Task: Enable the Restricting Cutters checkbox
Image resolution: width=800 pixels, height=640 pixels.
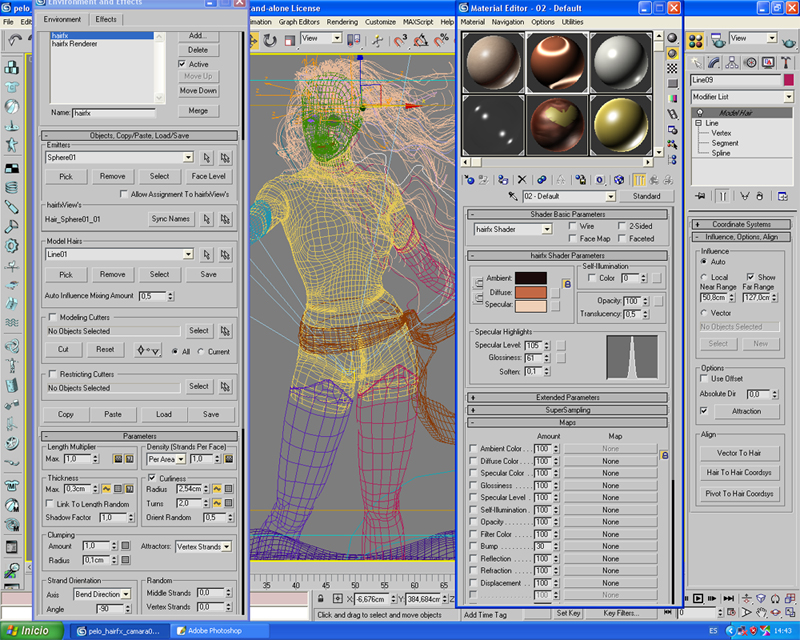Action: click(x=53, y=374)
